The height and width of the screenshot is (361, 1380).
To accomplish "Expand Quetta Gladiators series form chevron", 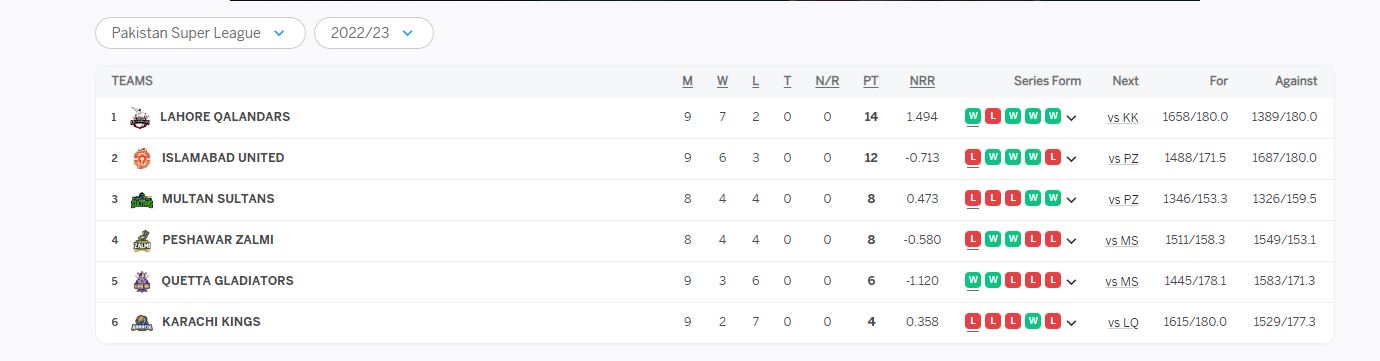I will coord(1071,282).
